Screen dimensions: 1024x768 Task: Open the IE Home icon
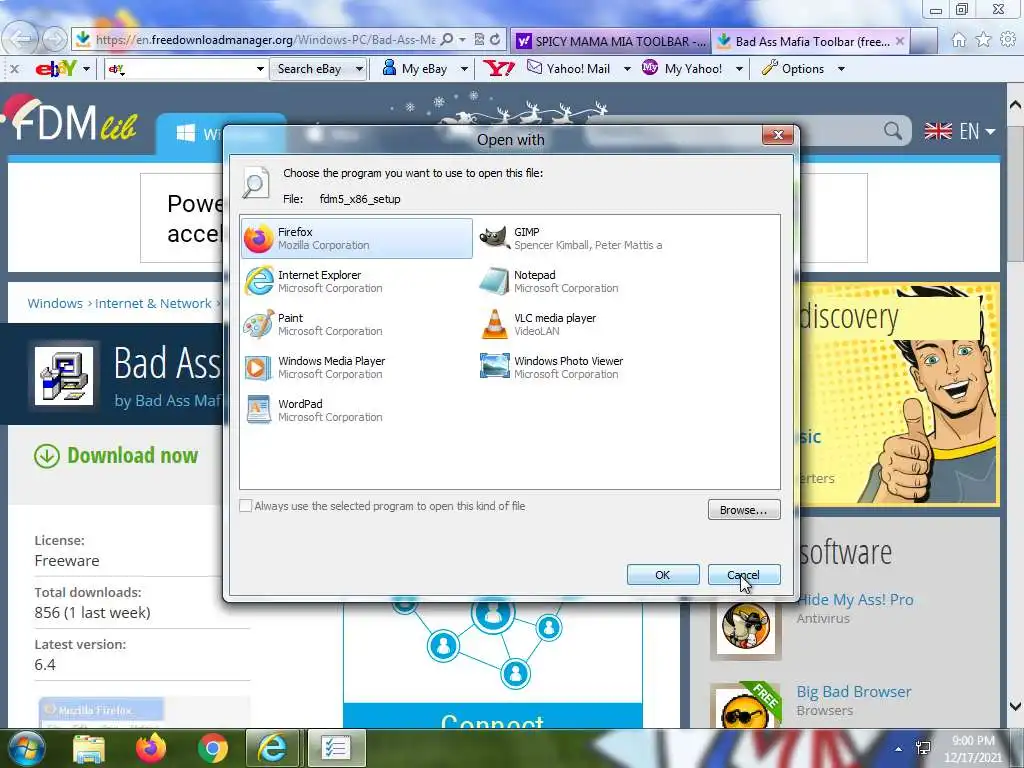pos(958,40)
